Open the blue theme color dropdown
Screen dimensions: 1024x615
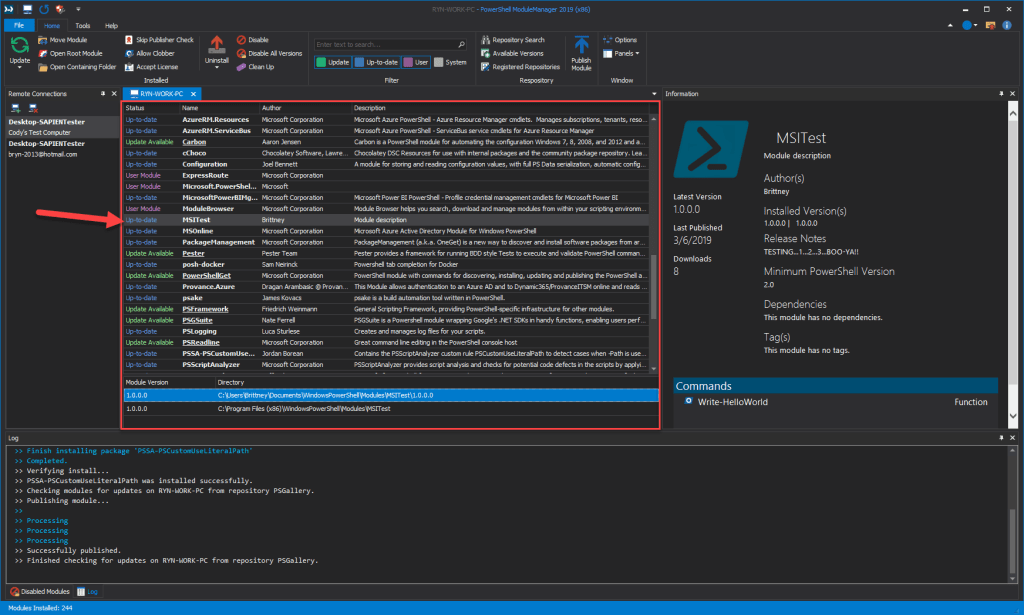[975, 25]
